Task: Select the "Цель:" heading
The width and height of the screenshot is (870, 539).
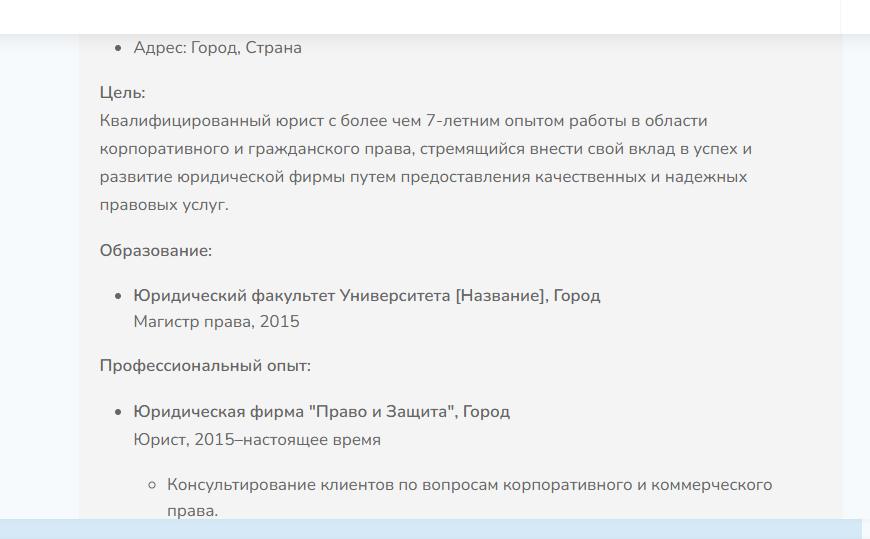Action: coord(123,93)
